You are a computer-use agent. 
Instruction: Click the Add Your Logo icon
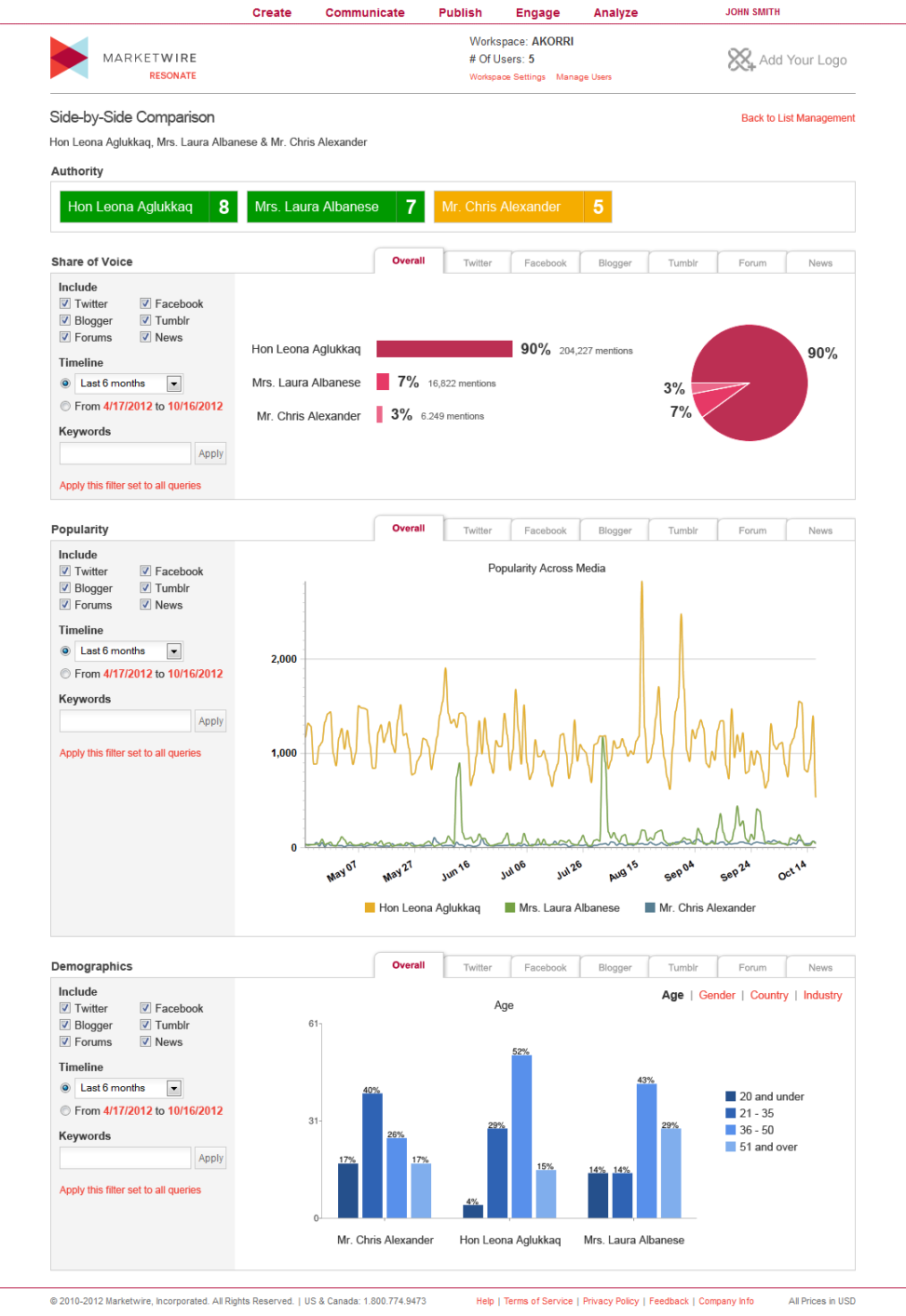coord(740,60)
